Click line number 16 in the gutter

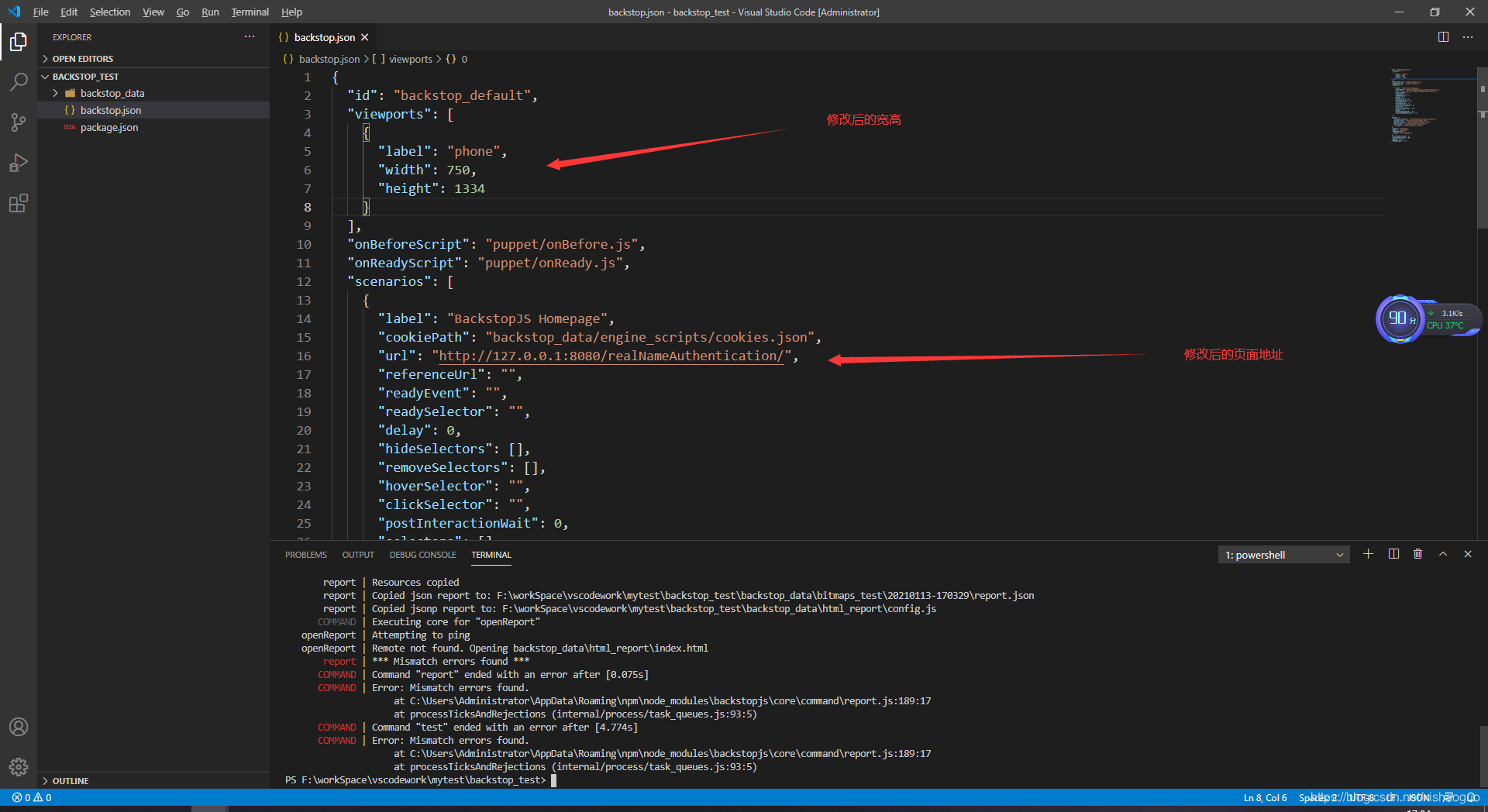(304, 356)
